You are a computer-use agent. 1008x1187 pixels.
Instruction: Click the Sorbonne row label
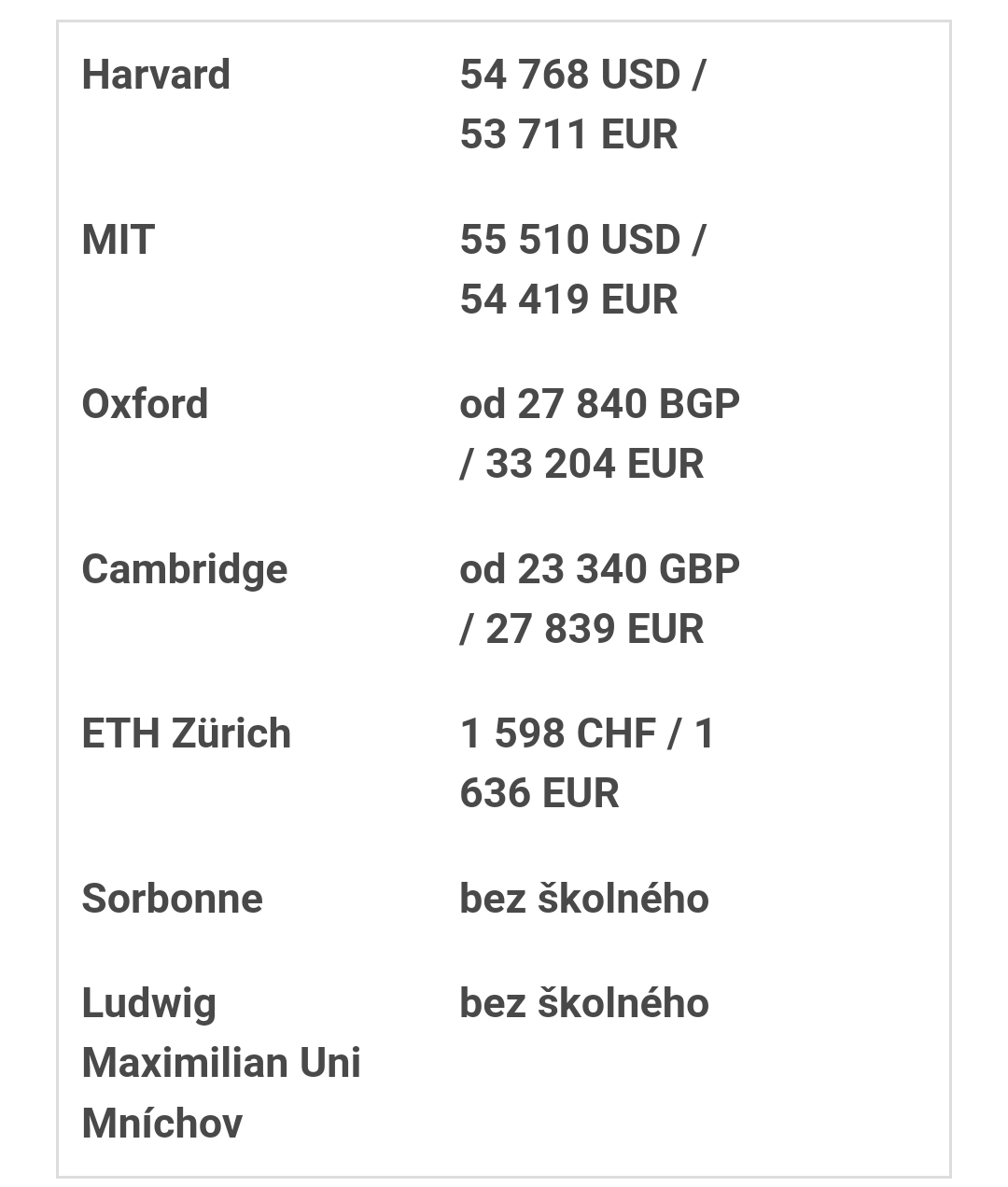[x=172, y=899]
